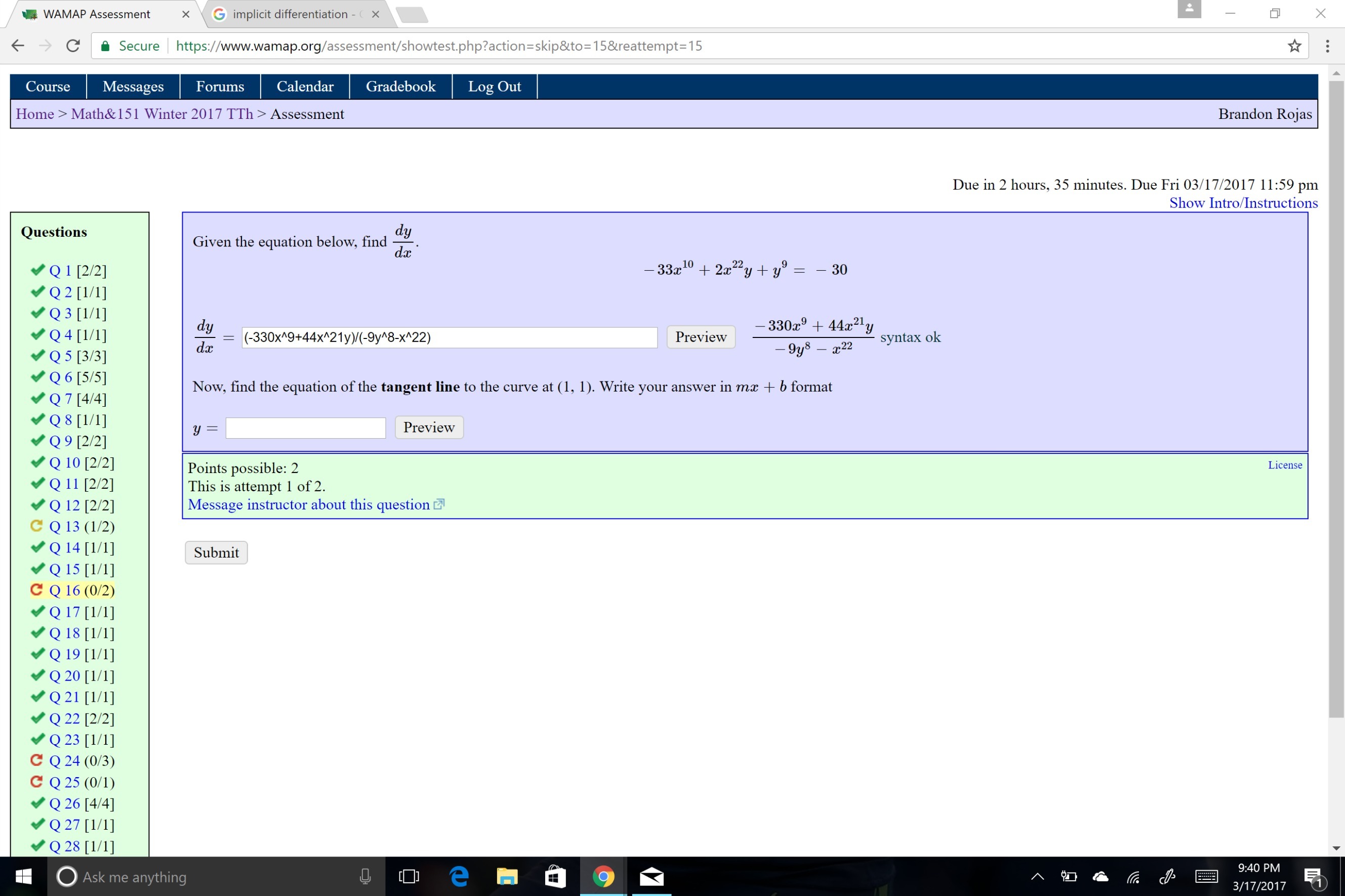Screen dimensions: 1345x896
Task: Click external link icon beside Message instructor
Action: 439,504
